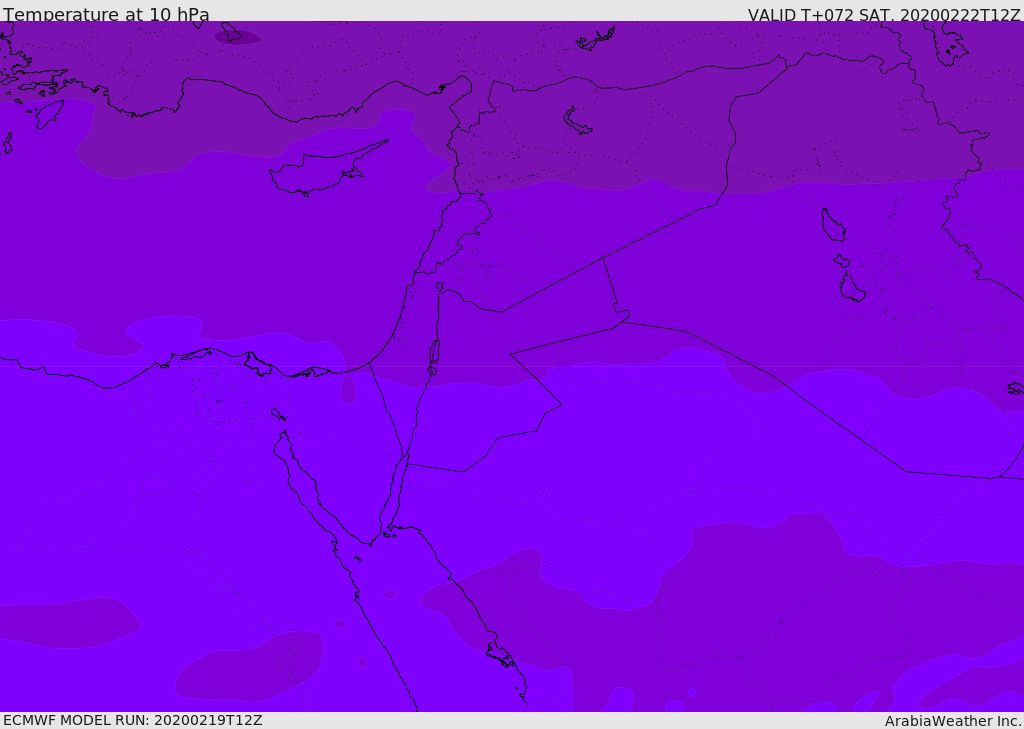Click the 'ECMWF MODEL RUN: 20200219T12Z' footer text

(x=133, y=721)
